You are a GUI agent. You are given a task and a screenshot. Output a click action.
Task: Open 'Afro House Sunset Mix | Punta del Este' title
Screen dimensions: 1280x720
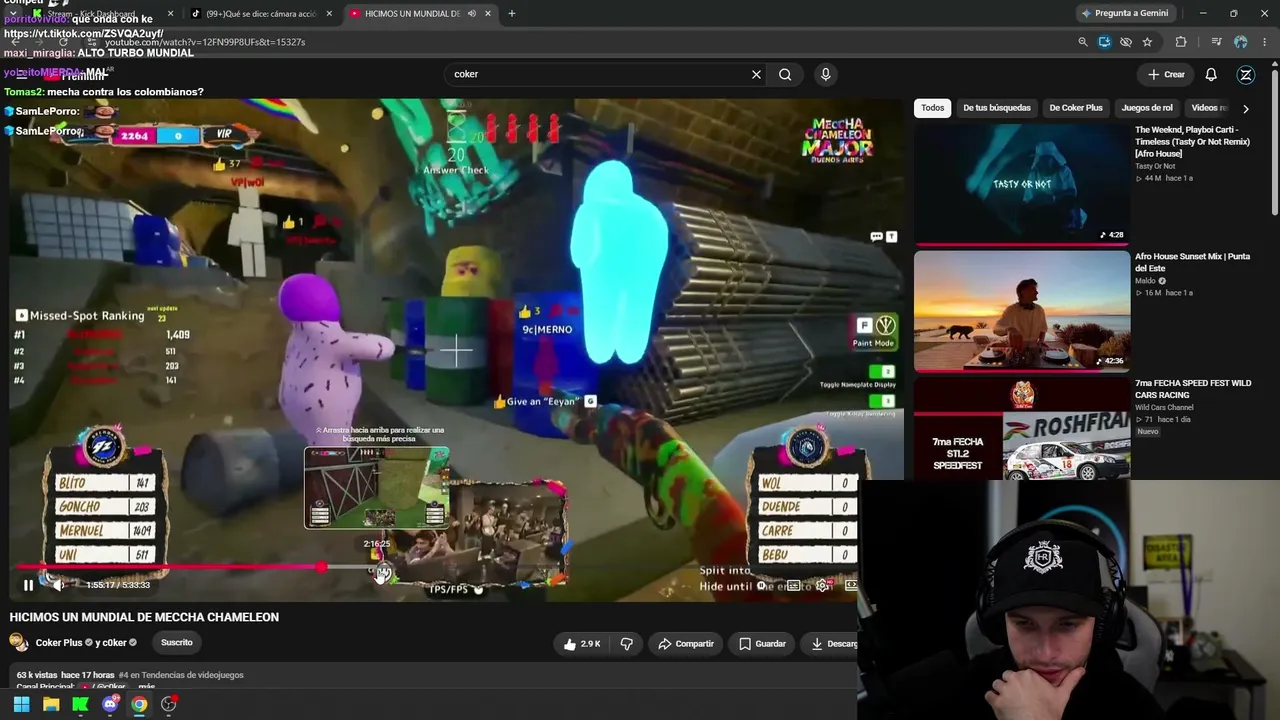click(1192, 262)
